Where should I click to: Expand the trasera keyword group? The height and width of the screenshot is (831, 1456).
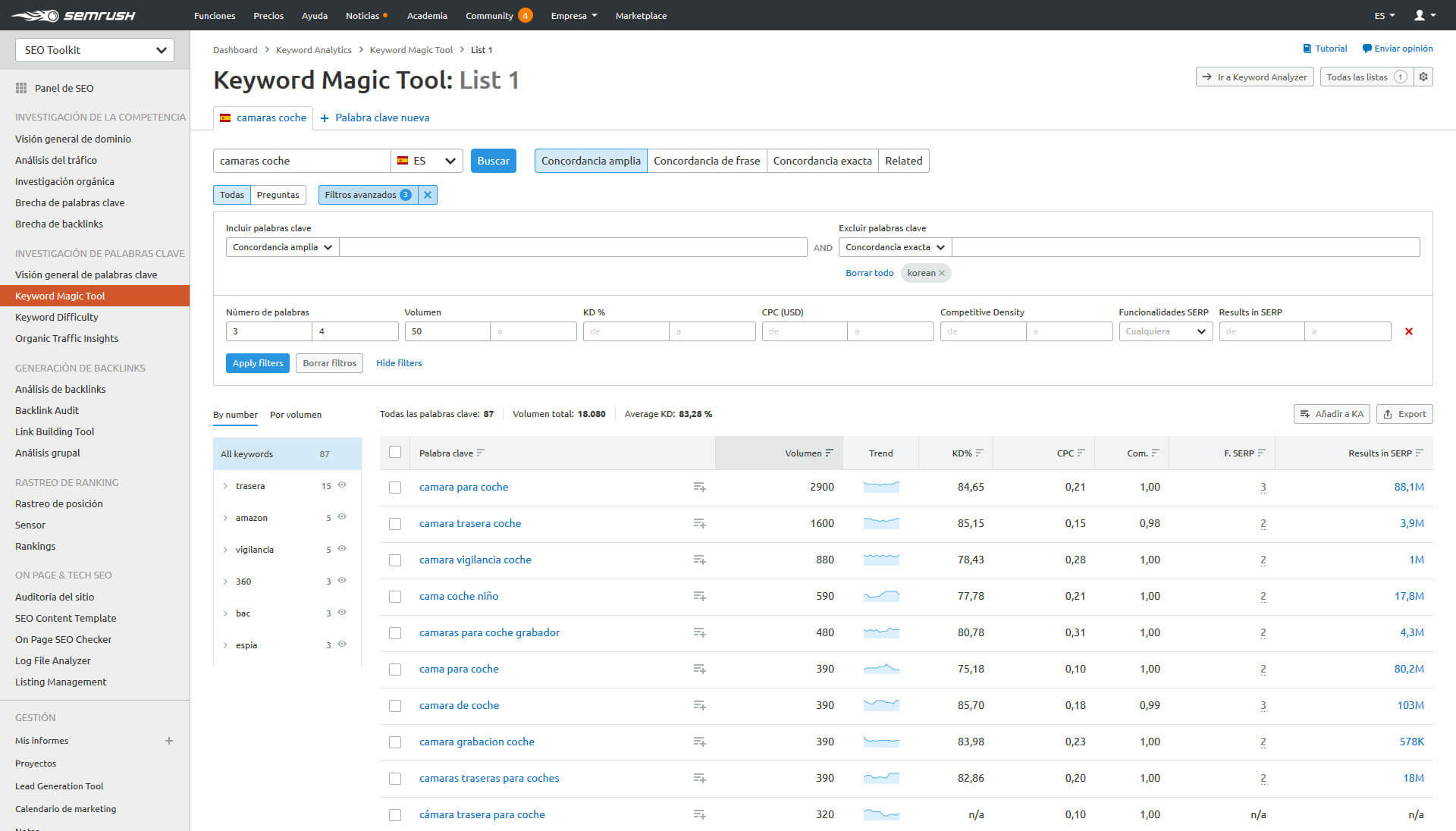tap(225, 486)
